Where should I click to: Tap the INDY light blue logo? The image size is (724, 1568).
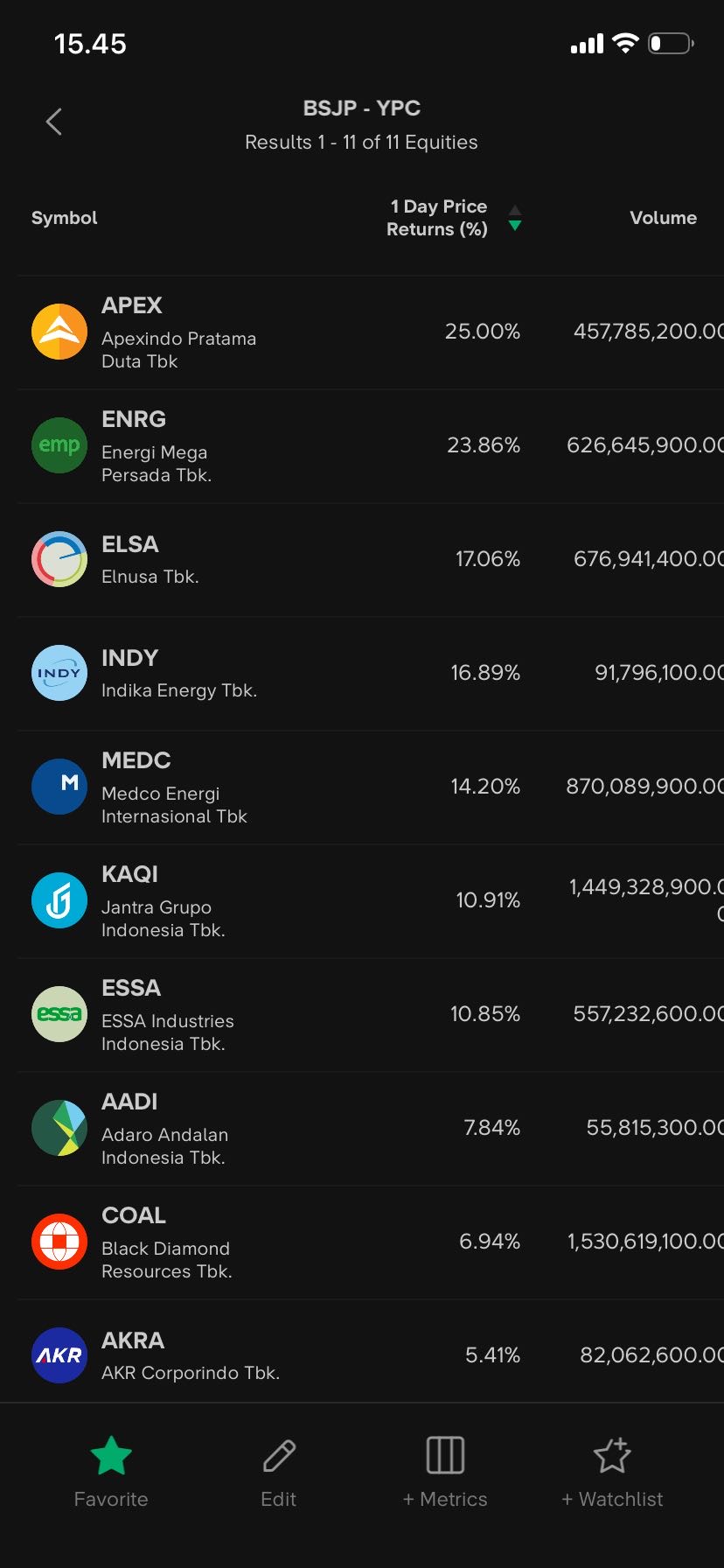(x=59, y=673)
